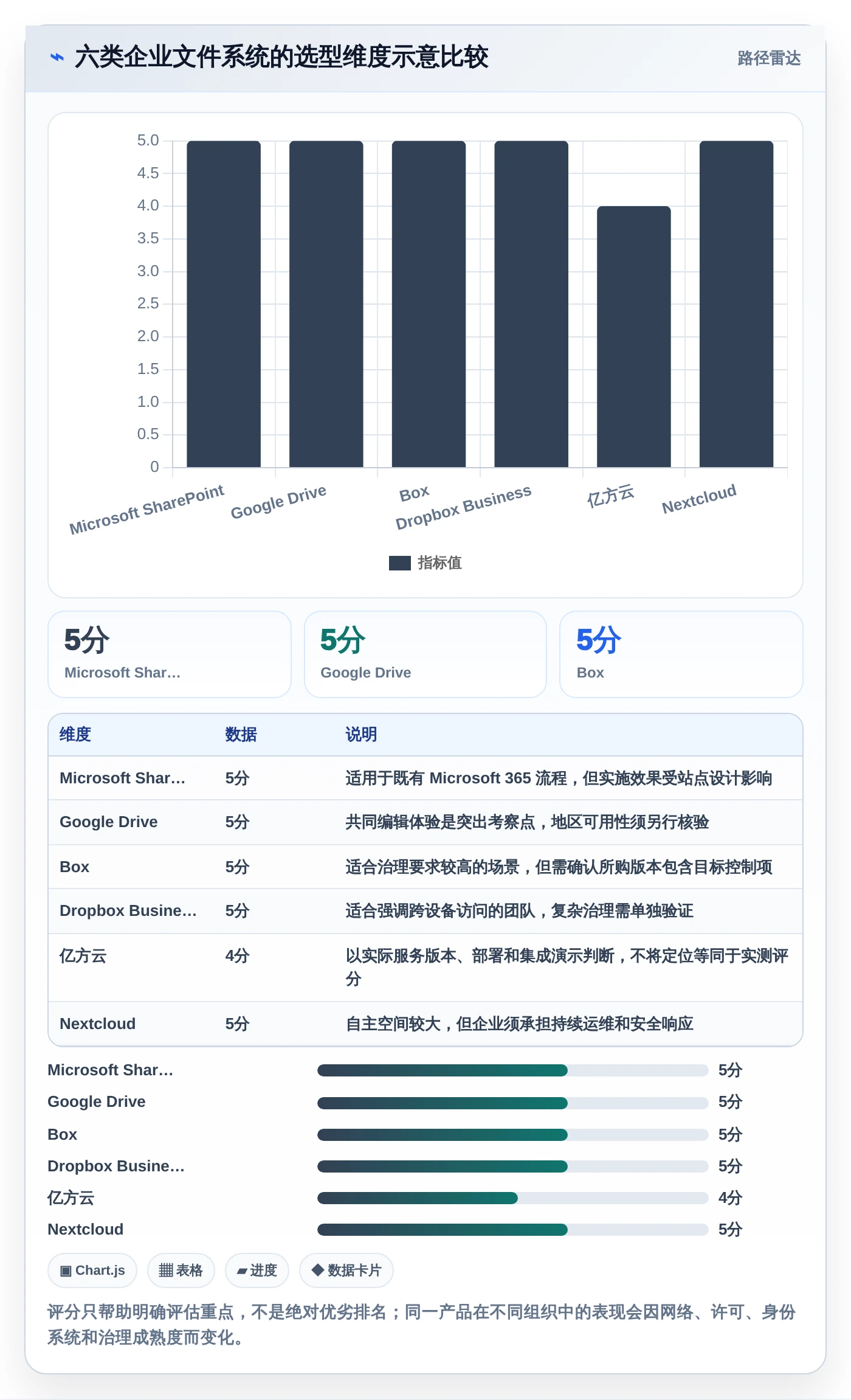
Task: Click the title 六类企业文件系统的选型维度示意比较
Action: pyautogui.click(x=281, y=57)
